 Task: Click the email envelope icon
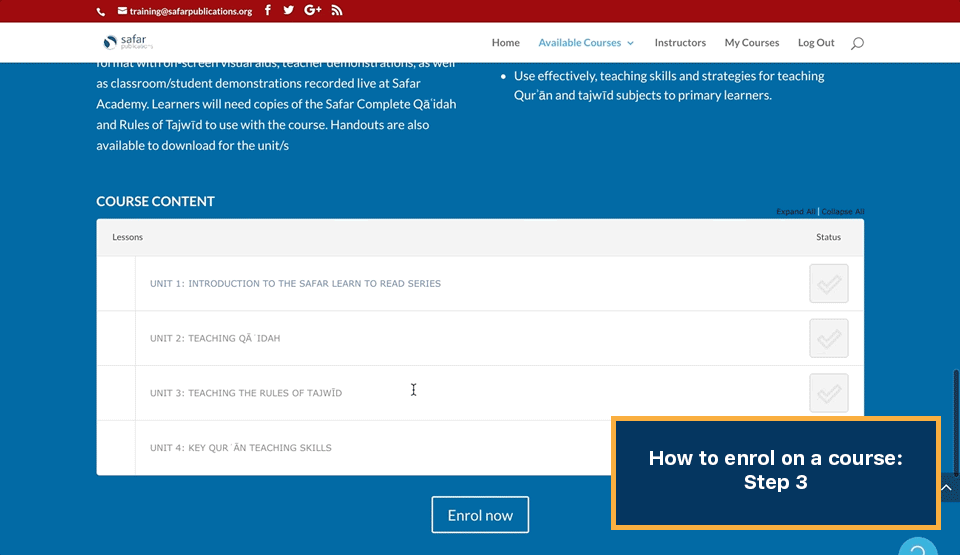click(122, 10)
